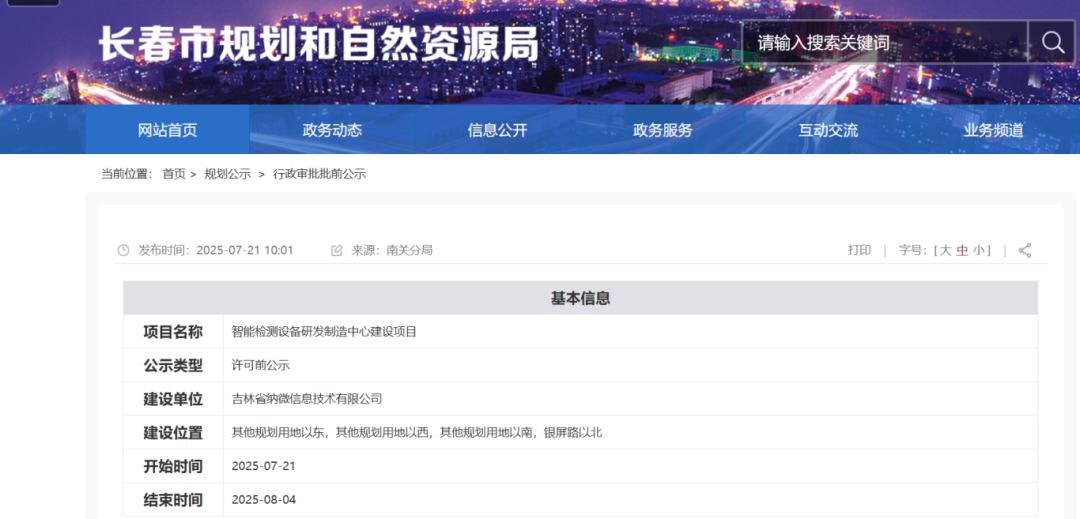Open the share icon menu
This screenshot has height=519, width=1080.
pyautogui.click(x=1025, y=251)
